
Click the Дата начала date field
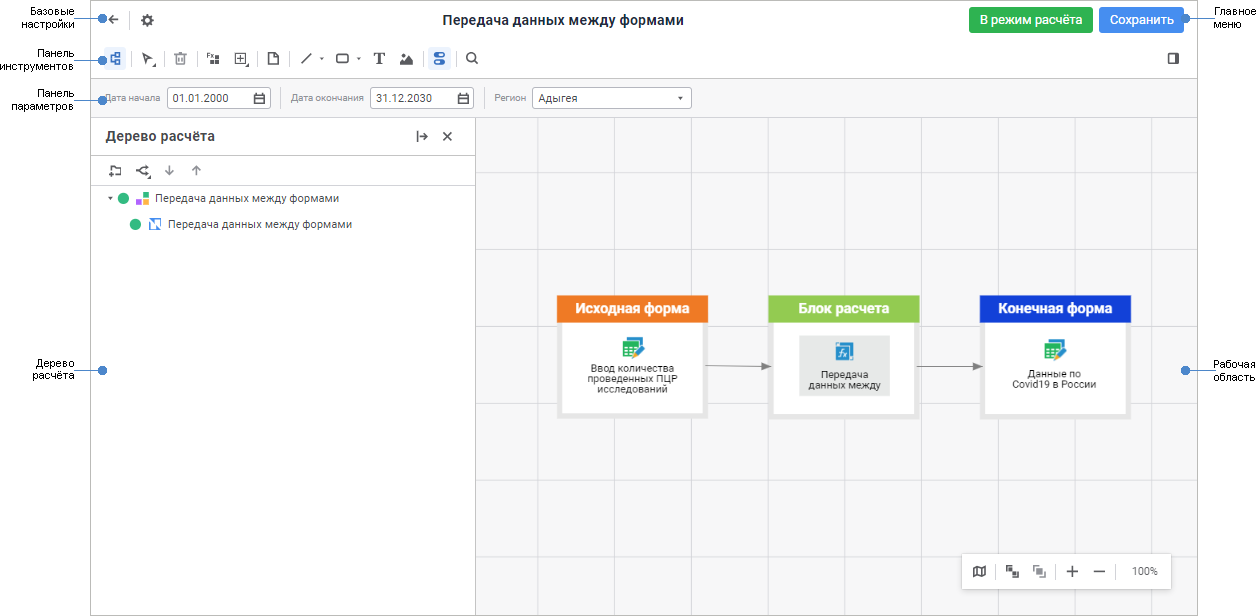[x=210, y=98]
